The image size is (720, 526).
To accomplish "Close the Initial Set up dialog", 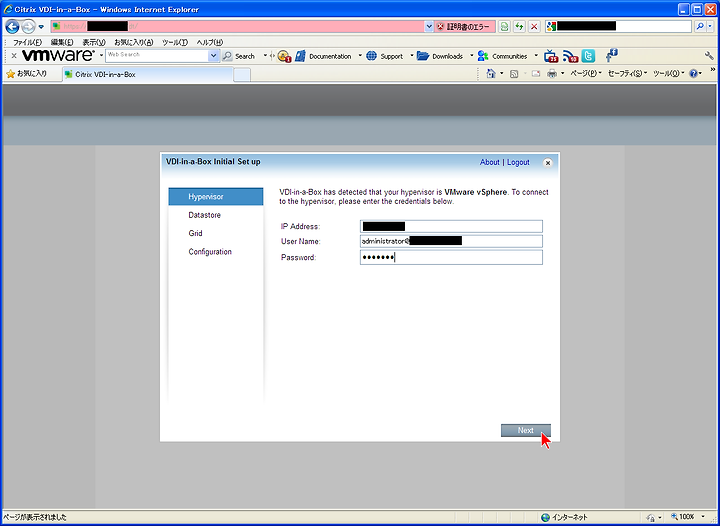I will (547, 162).
